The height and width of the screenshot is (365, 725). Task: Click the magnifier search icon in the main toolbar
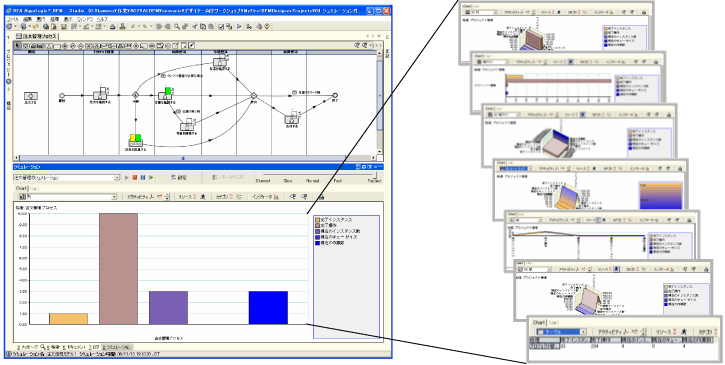click(x=177, y=27)
